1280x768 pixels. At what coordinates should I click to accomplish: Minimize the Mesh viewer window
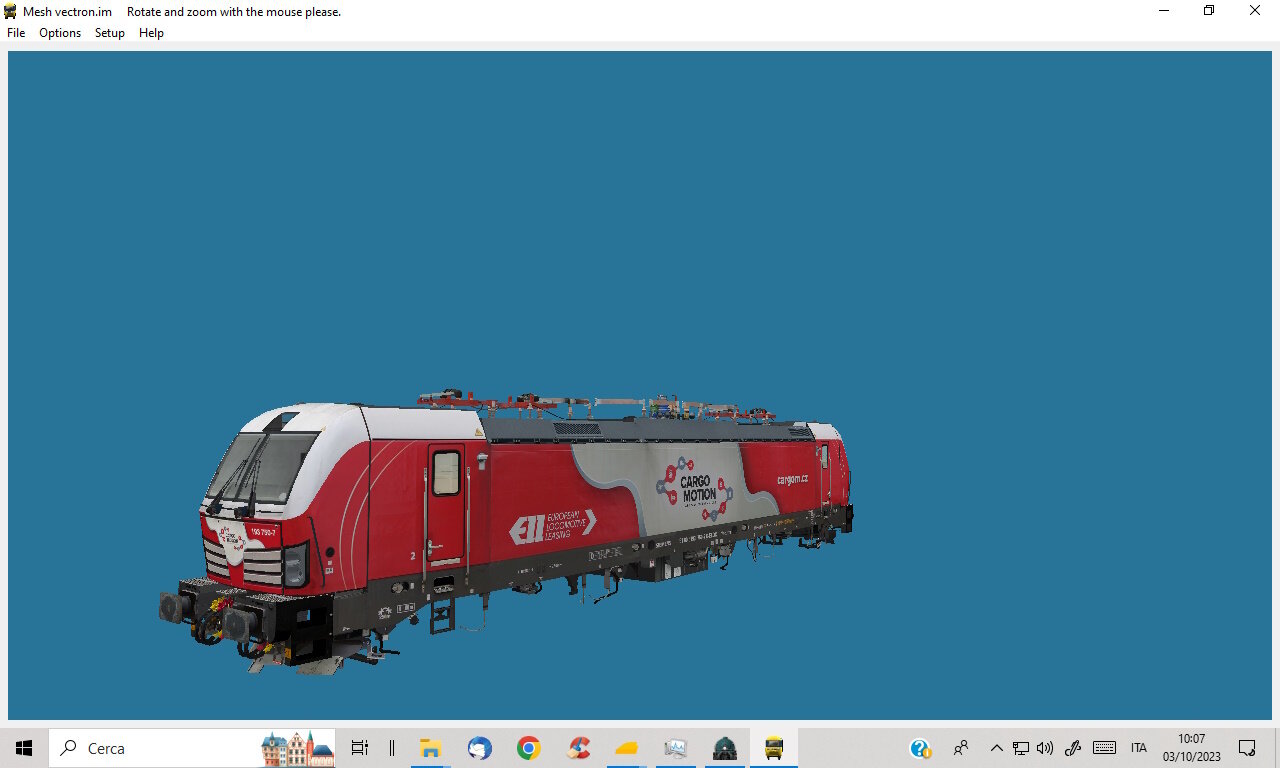click(1164, 11)
